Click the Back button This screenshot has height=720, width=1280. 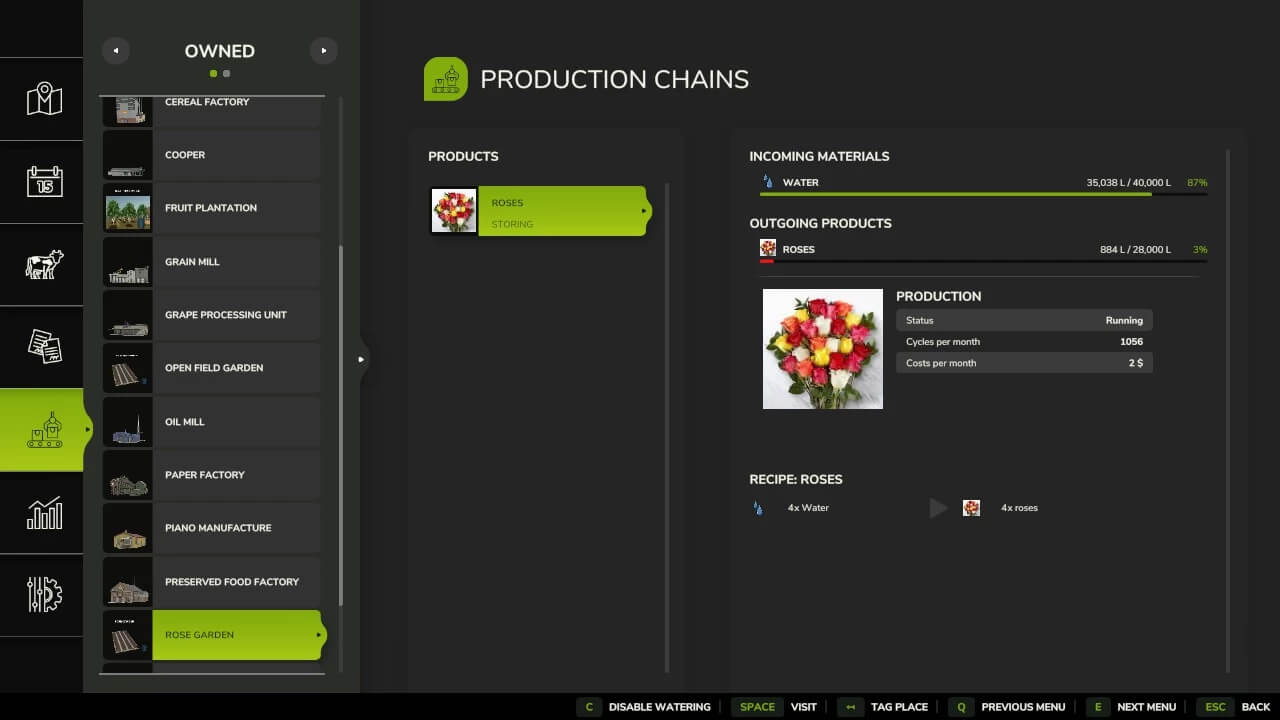(x=1234, y=707)
